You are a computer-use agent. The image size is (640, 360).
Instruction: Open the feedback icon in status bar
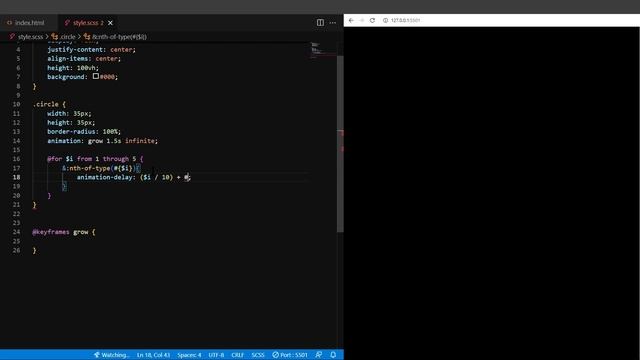[319, 355]
